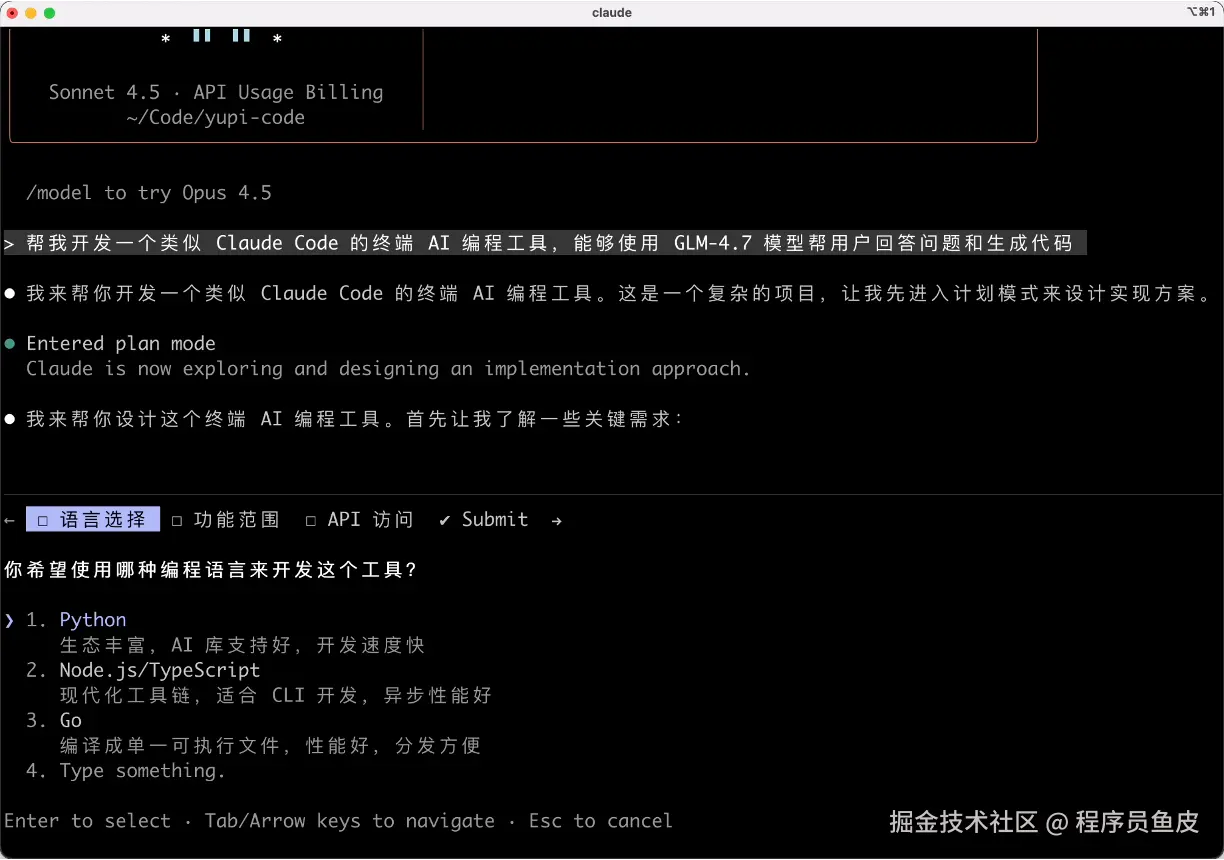Click the window title 'claude'
This screenshot has width=1224, height=860.
(x=612, y=13)
